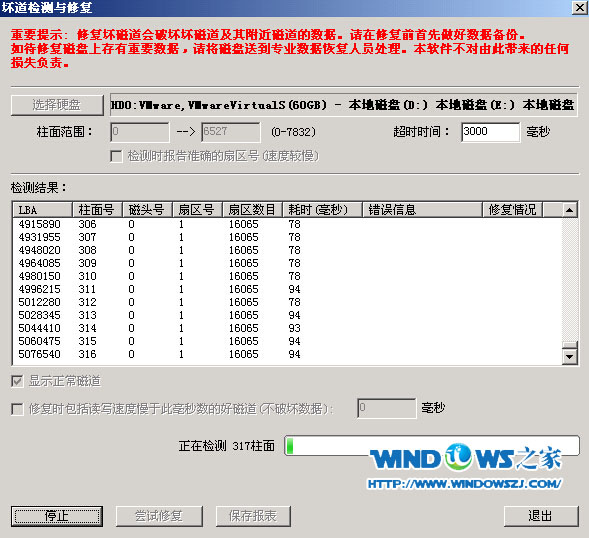
Task: Close the 坏道检测与修复 dialog
Action: click(x=579, y=8)
